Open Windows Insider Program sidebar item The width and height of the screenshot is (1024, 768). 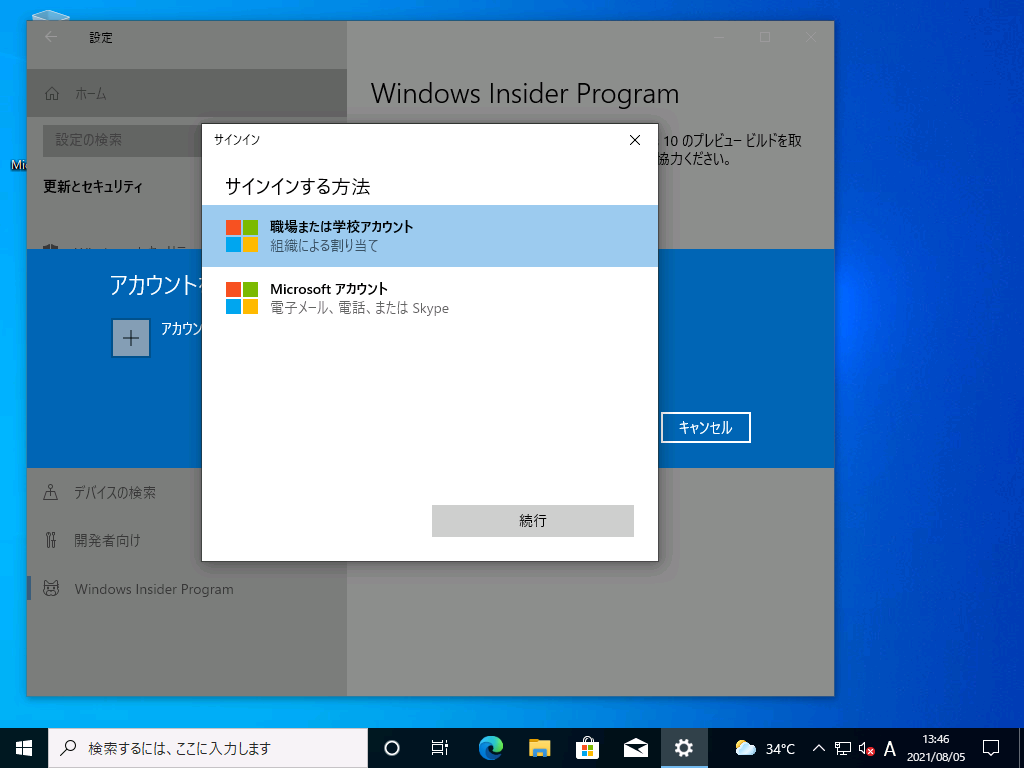click(x=187, y=589)
